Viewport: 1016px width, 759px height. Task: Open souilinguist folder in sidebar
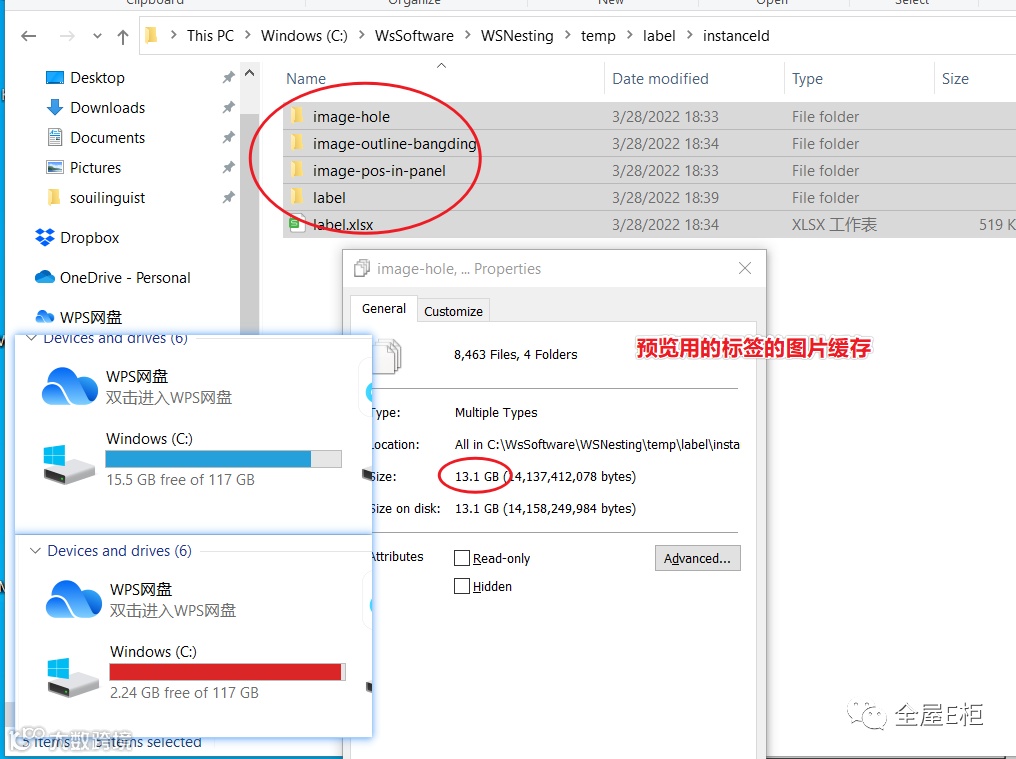pos(108,198)
